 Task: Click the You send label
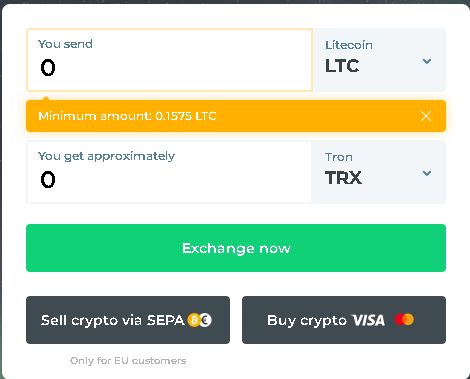point(65,44)
